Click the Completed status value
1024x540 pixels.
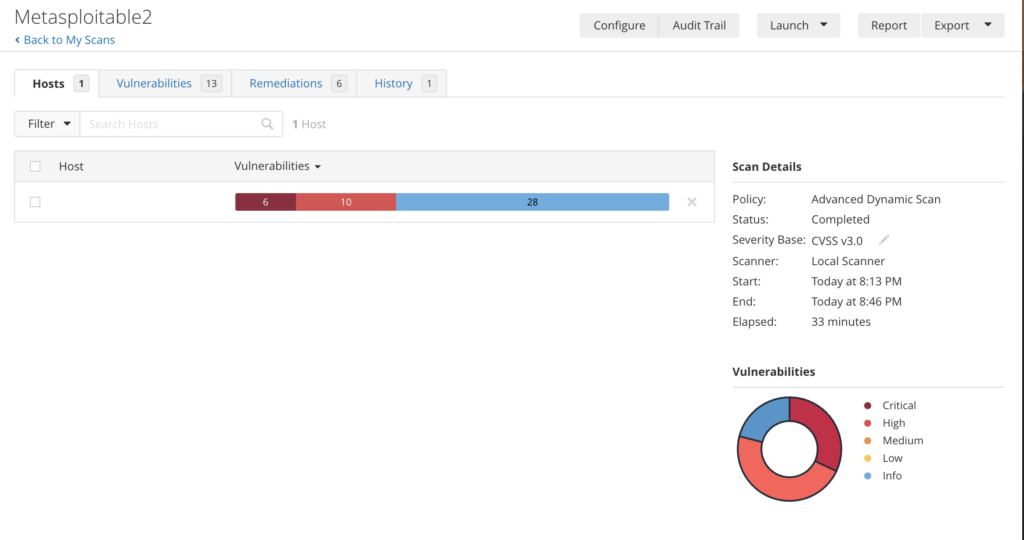(840, 219)
